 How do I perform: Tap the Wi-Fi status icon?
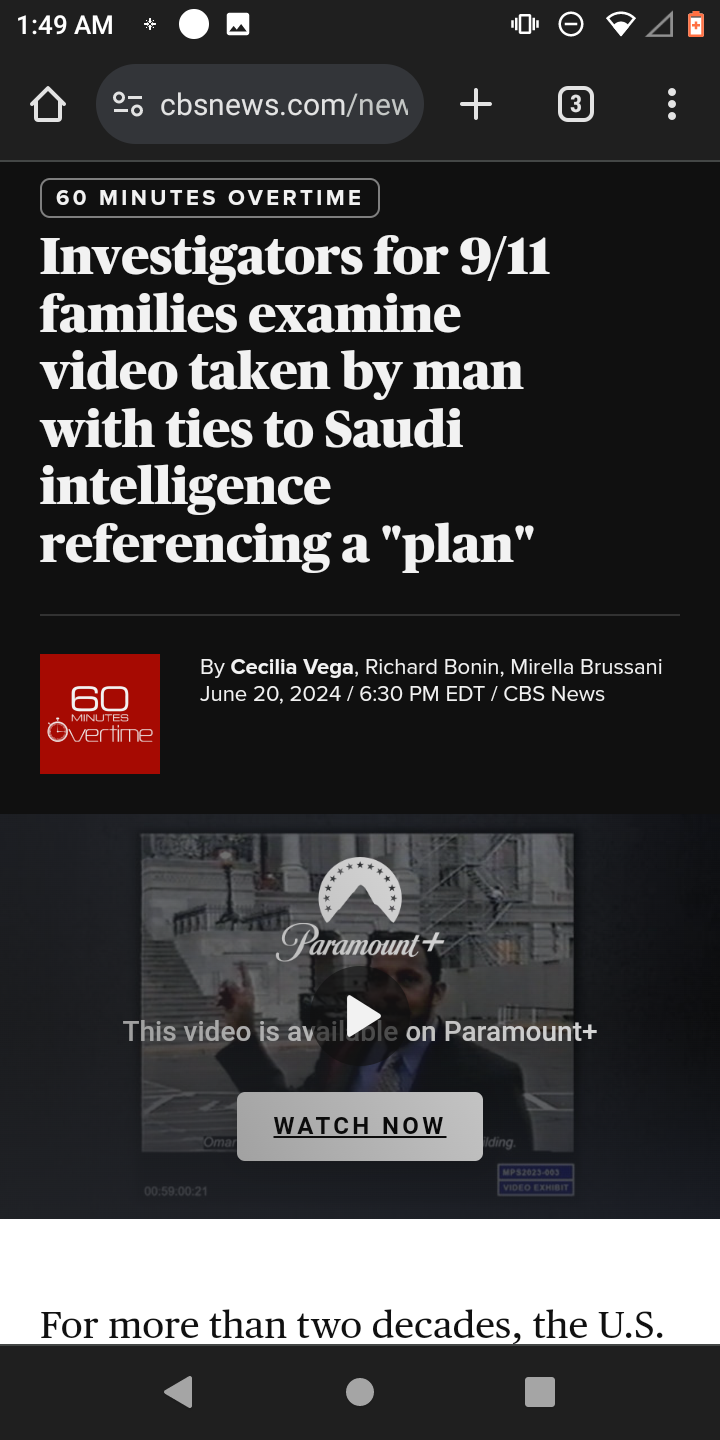click(x=621, y=25)
